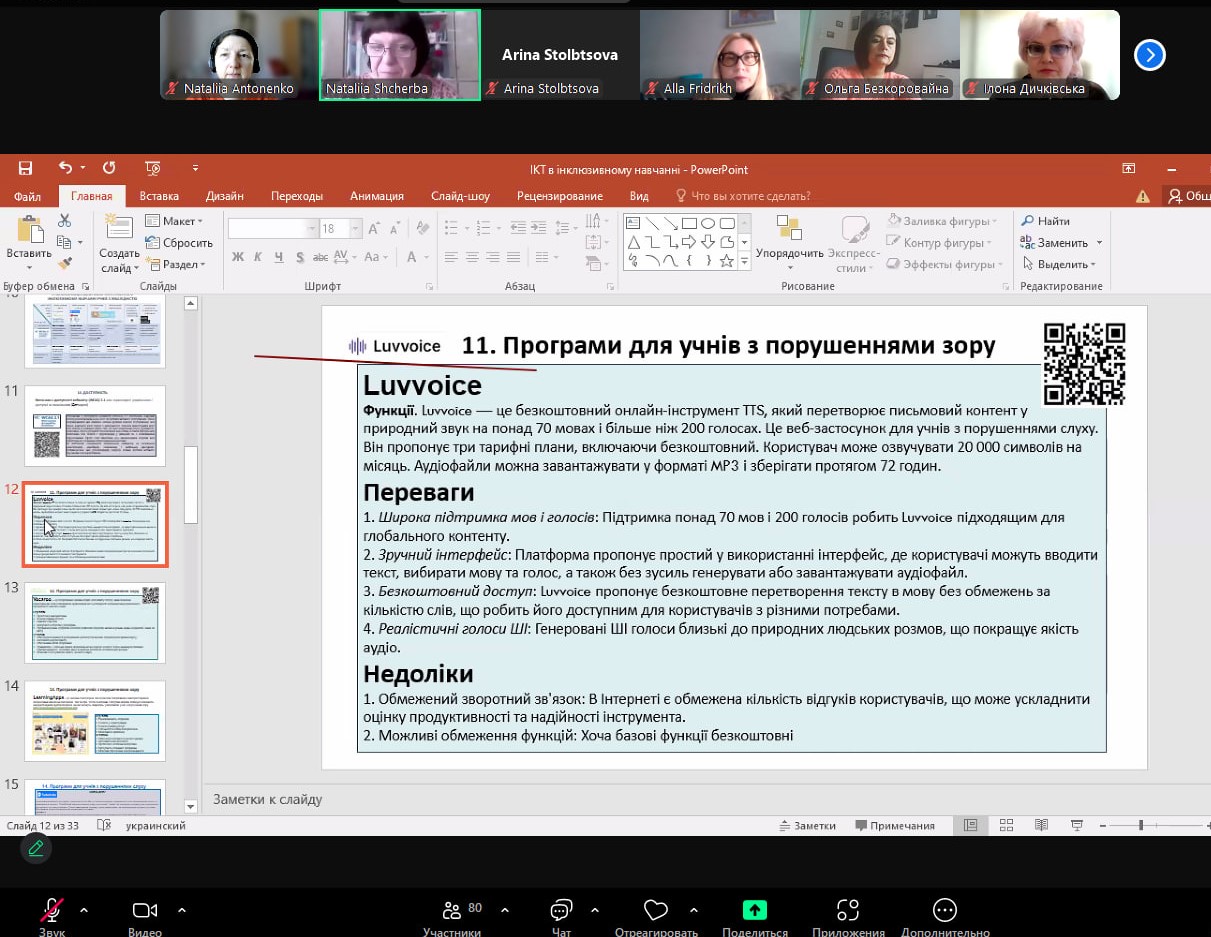
Task: Switch to Normal view in the status bar
Action: point(970,826)
